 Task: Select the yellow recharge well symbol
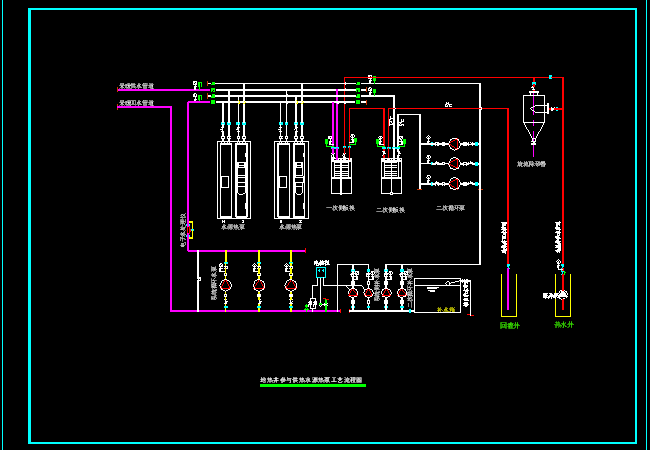509,296
